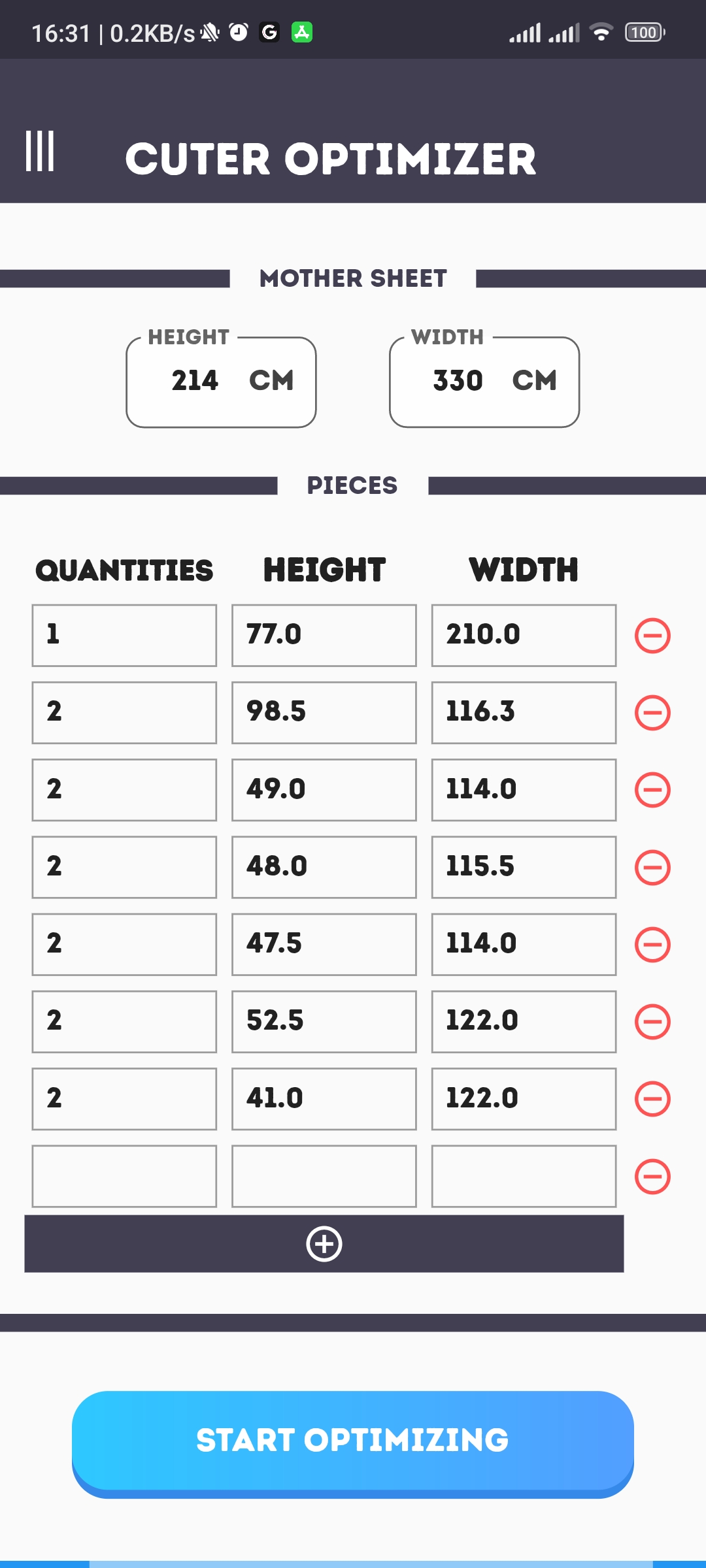The width and height of the screenshot is (706, 1568).
Task: Delete the empty last piece row
Action: coord(652,1177)
